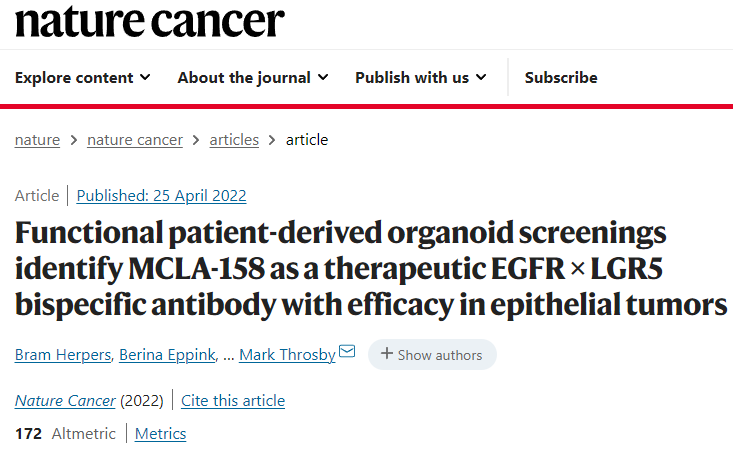This screenshot has width=733, height=450.
Task: Open author Berina Eppink link
Action: tap(167, 355)
